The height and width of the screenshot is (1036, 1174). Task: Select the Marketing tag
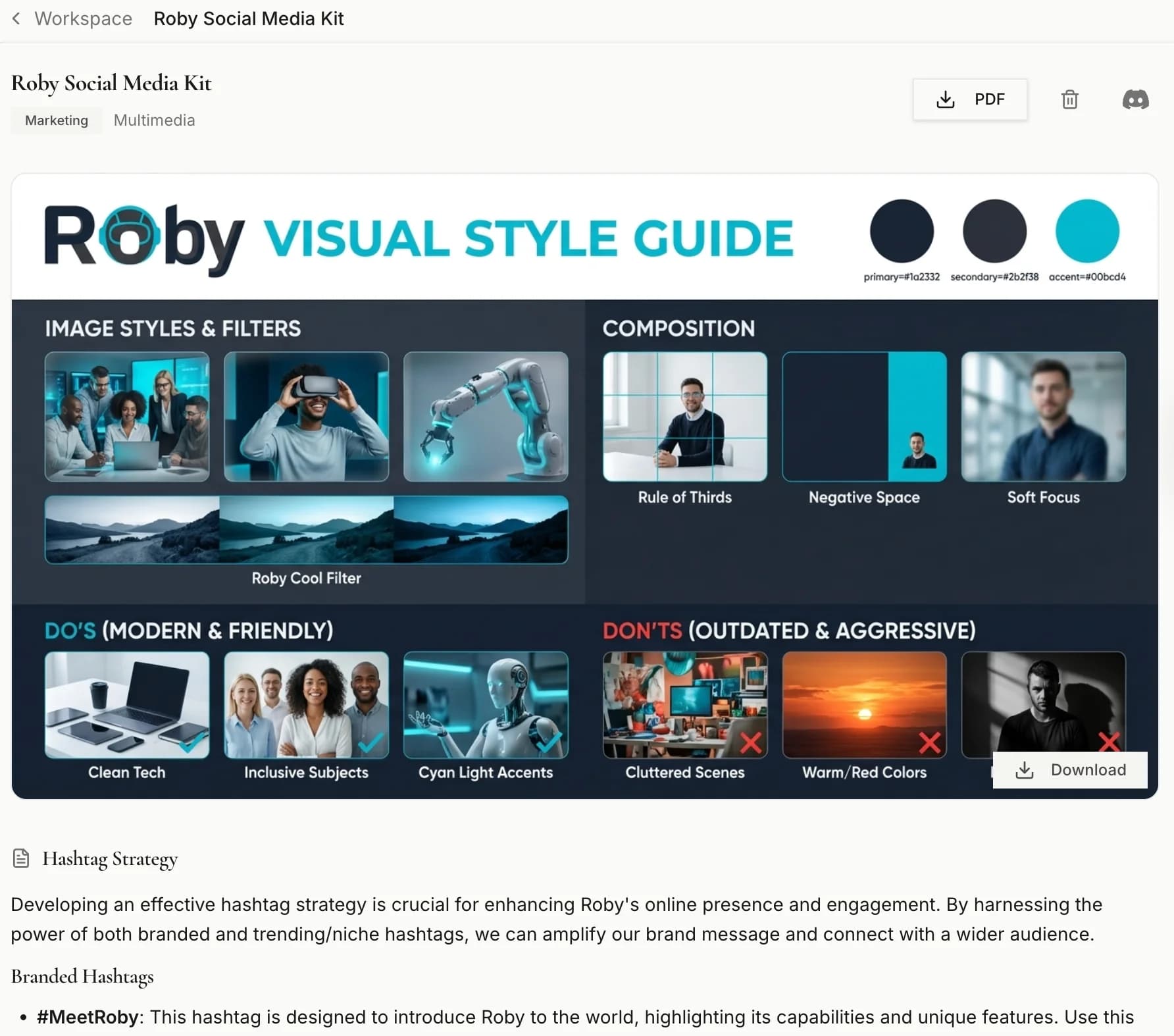coord(57,120)
